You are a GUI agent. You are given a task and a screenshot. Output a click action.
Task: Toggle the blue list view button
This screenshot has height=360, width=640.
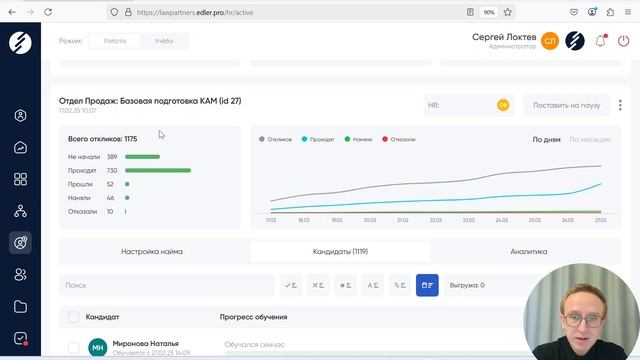pyautogui.click(x=427, y=285)
